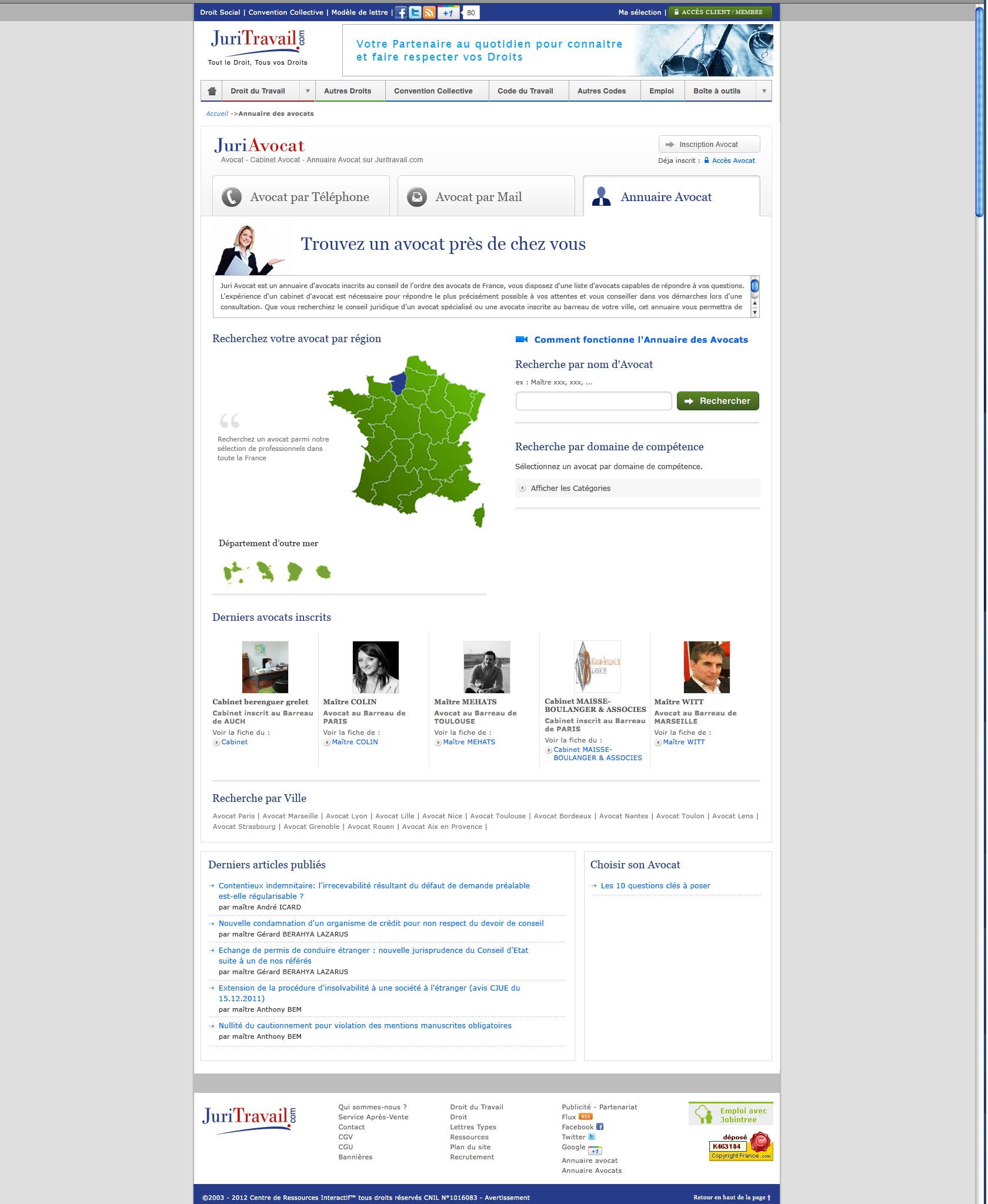Click the description box scrollbar thumb

pyautogui.click(x=755, y=286)
